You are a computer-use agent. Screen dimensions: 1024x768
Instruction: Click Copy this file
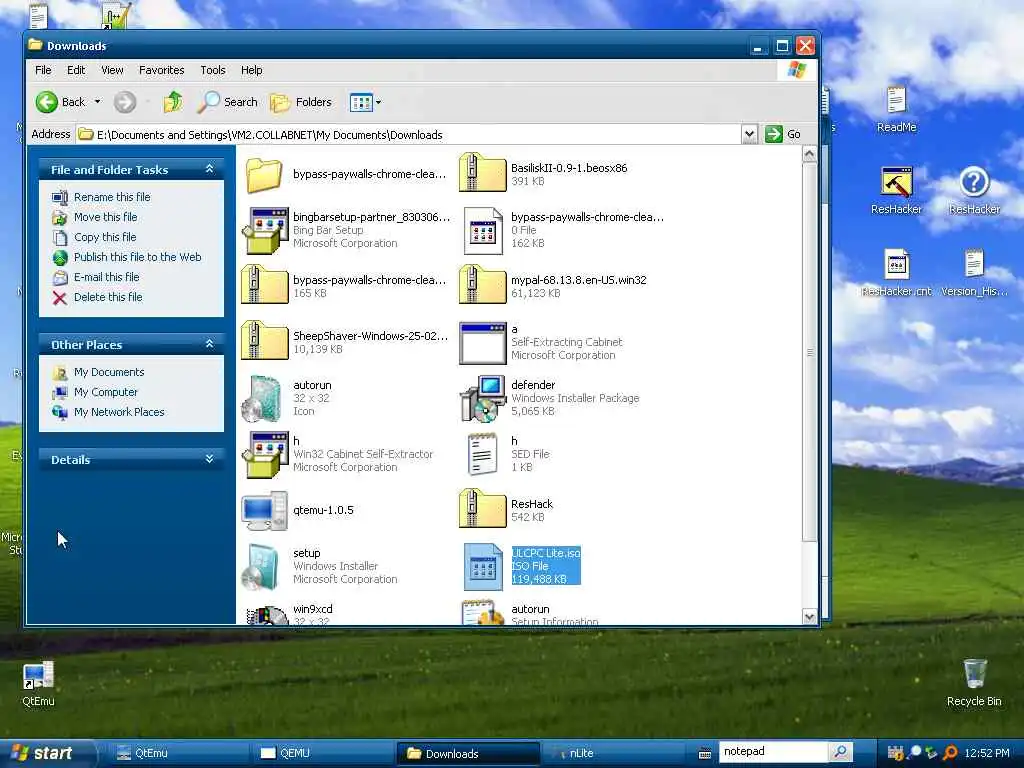[104, 237]
